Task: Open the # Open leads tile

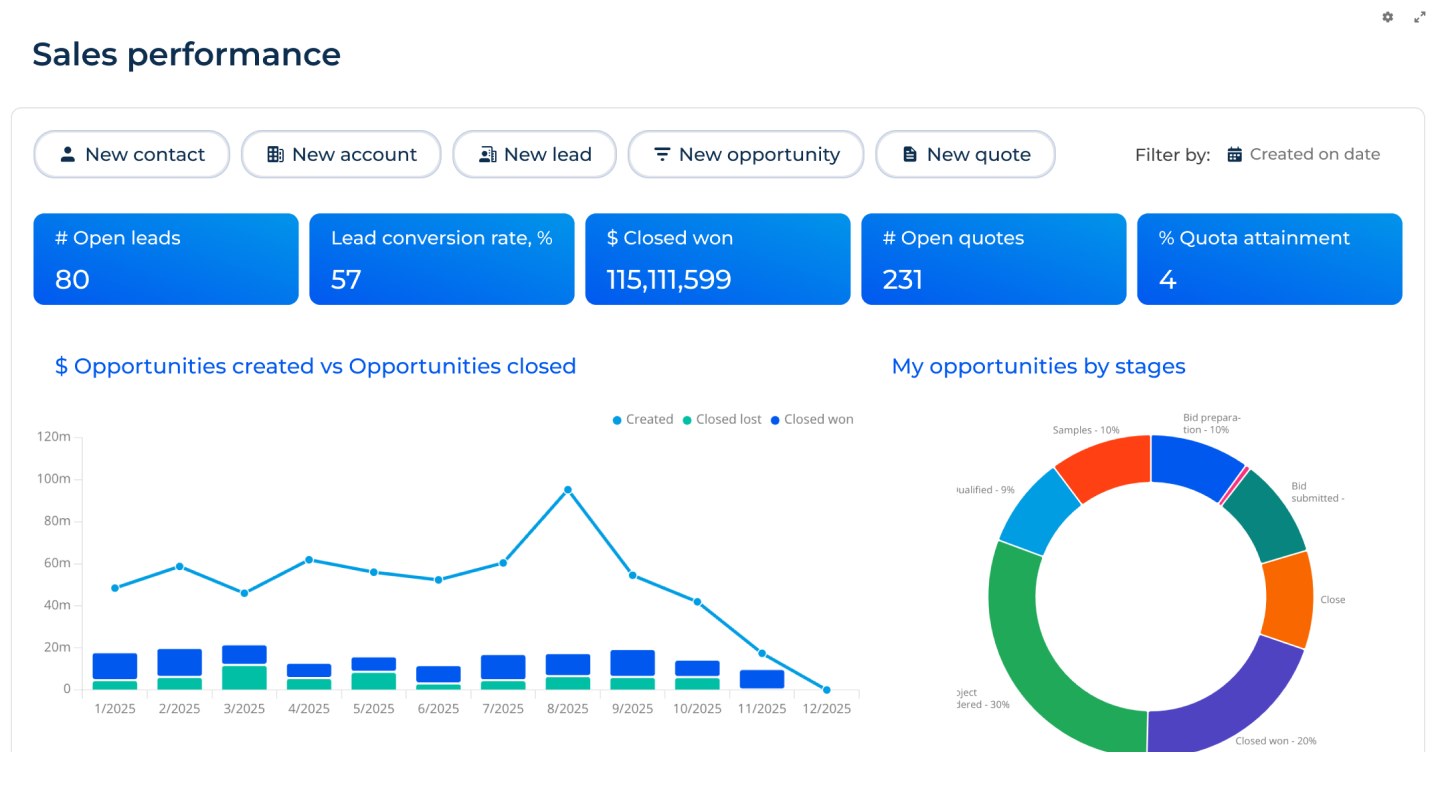Action: (166, 259)
